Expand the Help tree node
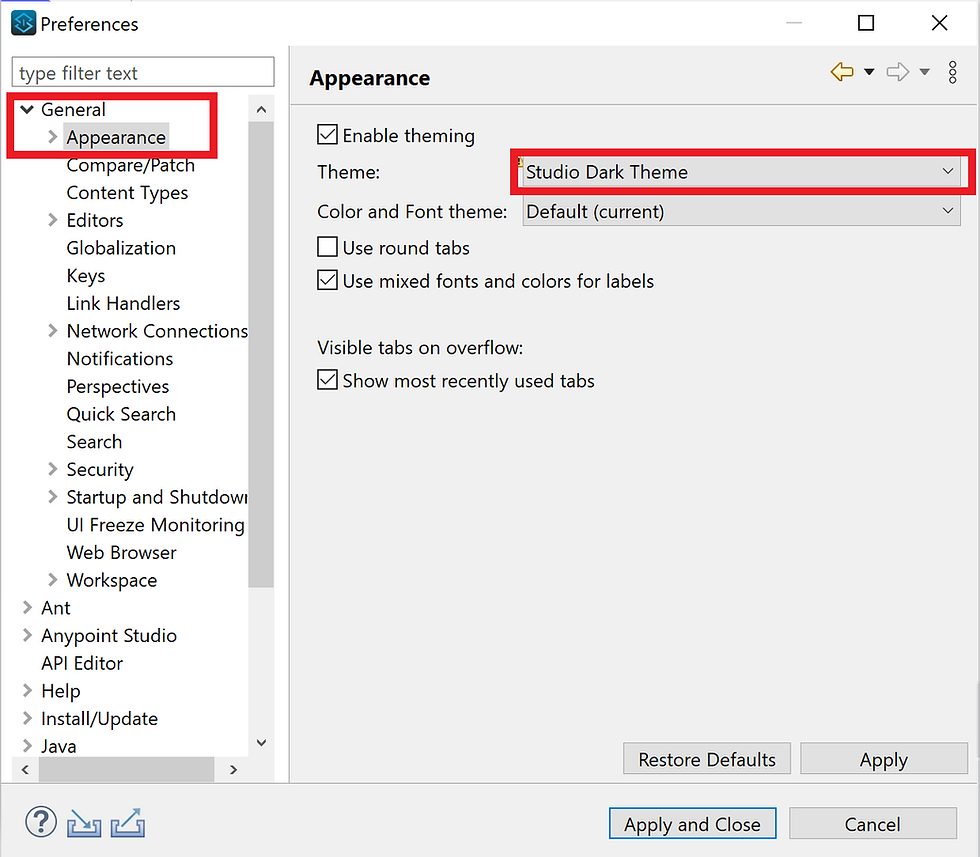Image resolution: width=980 pixels, height=857 pixels. 27,691
